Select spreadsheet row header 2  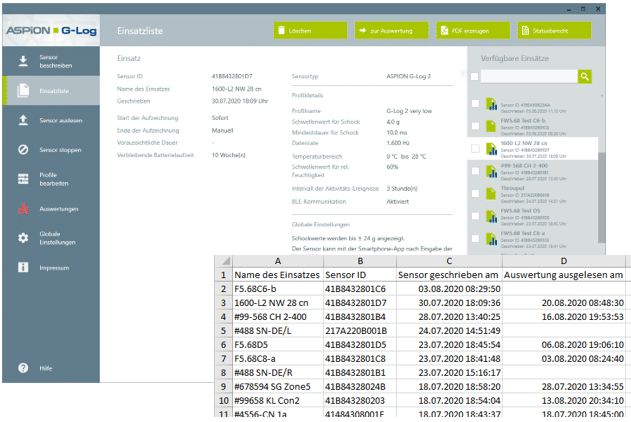point(224,289)
